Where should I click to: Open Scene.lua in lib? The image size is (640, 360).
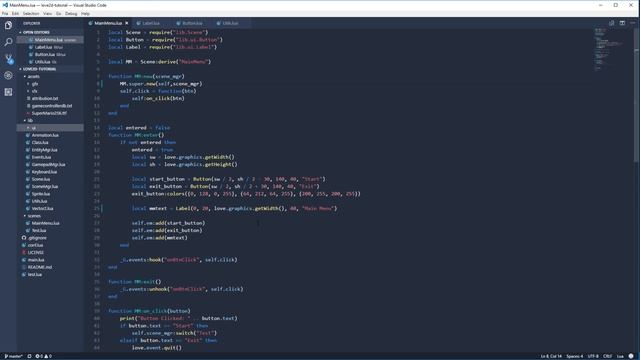tap(50, 179)
